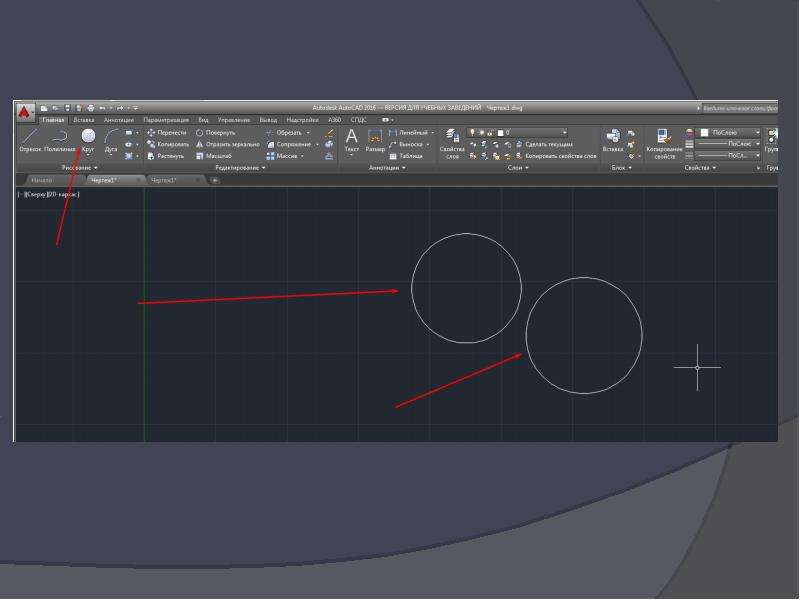Click the Перенести move button

point(167,133)
